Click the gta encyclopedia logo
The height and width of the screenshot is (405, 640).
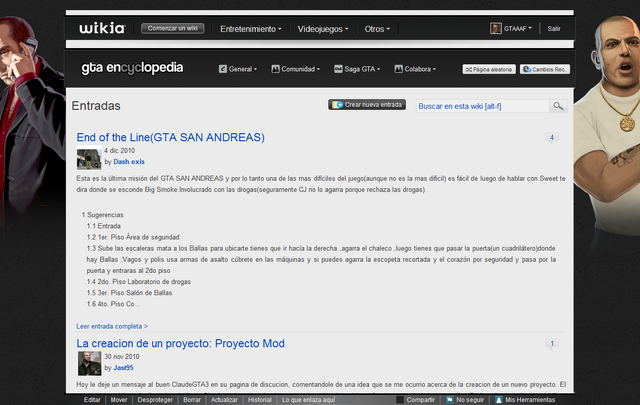pyautogui.click(x=132, y=68)
